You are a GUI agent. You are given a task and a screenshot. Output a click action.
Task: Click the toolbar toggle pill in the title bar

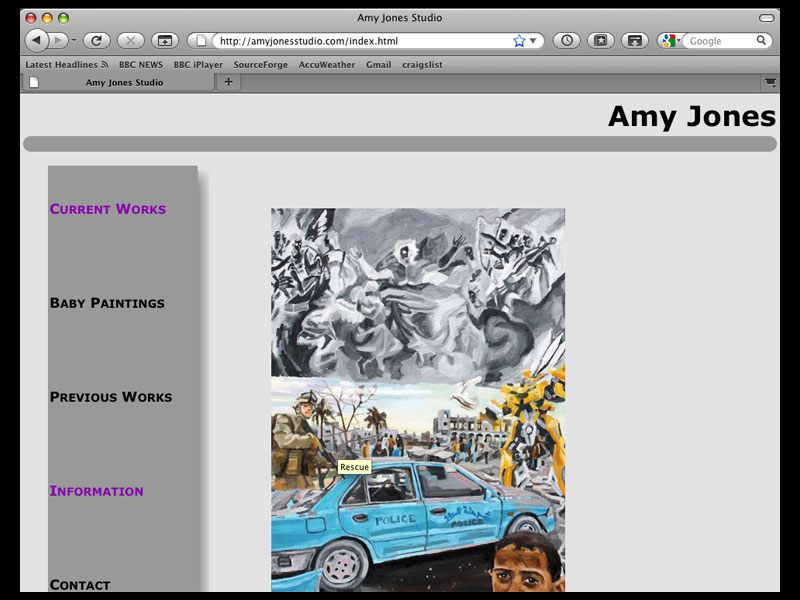click(x=766, y=18)
